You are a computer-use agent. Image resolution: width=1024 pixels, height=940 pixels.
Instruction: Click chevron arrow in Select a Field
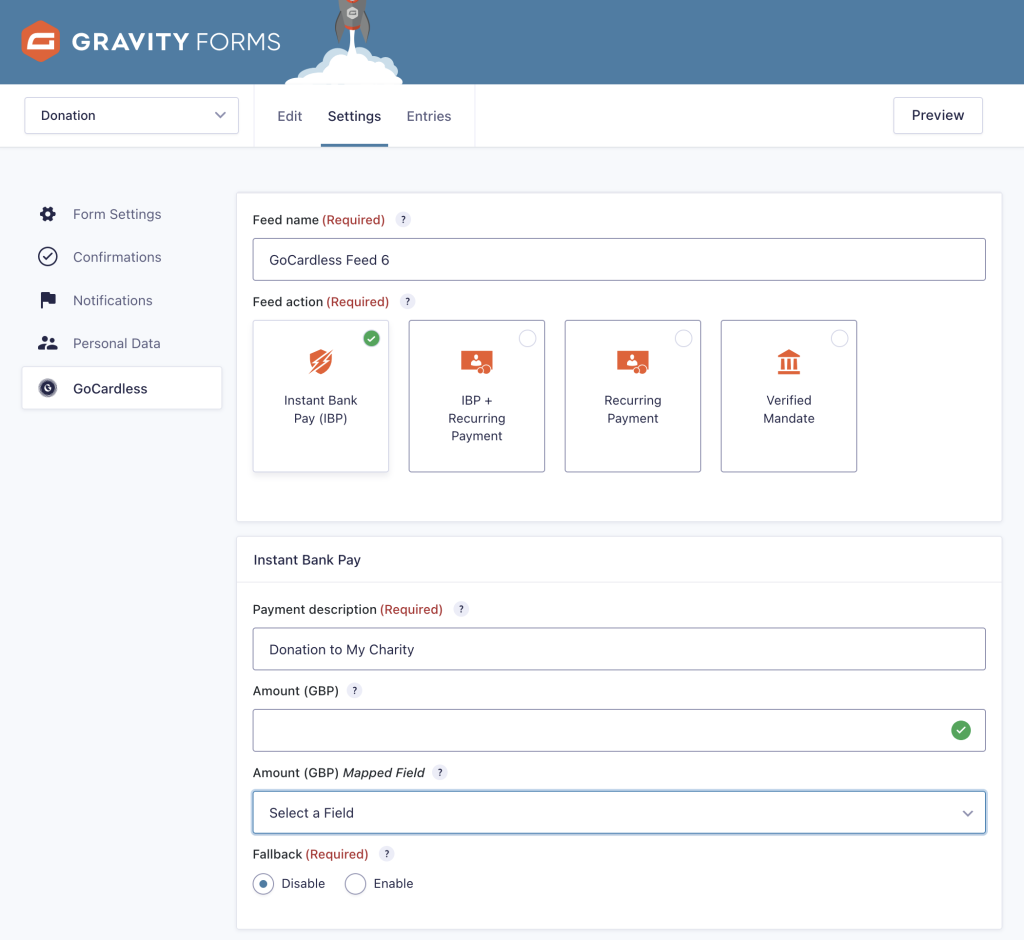pyautogui.click(x=968, y=813)
